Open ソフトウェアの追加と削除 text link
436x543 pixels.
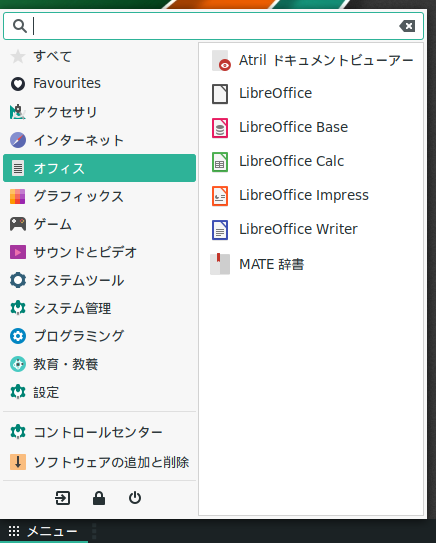pyautogui.click(x=111, y=462)
